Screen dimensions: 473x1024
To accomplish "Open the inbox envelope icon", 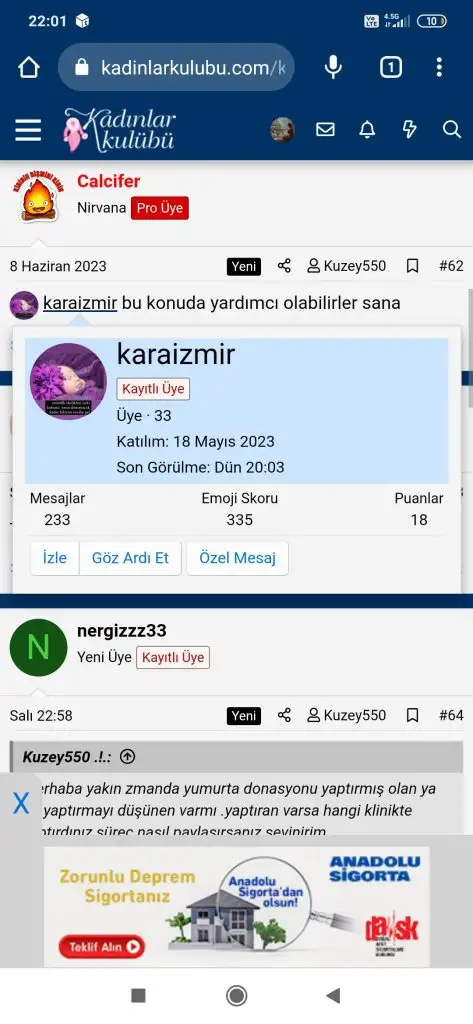I will point(325,129).
